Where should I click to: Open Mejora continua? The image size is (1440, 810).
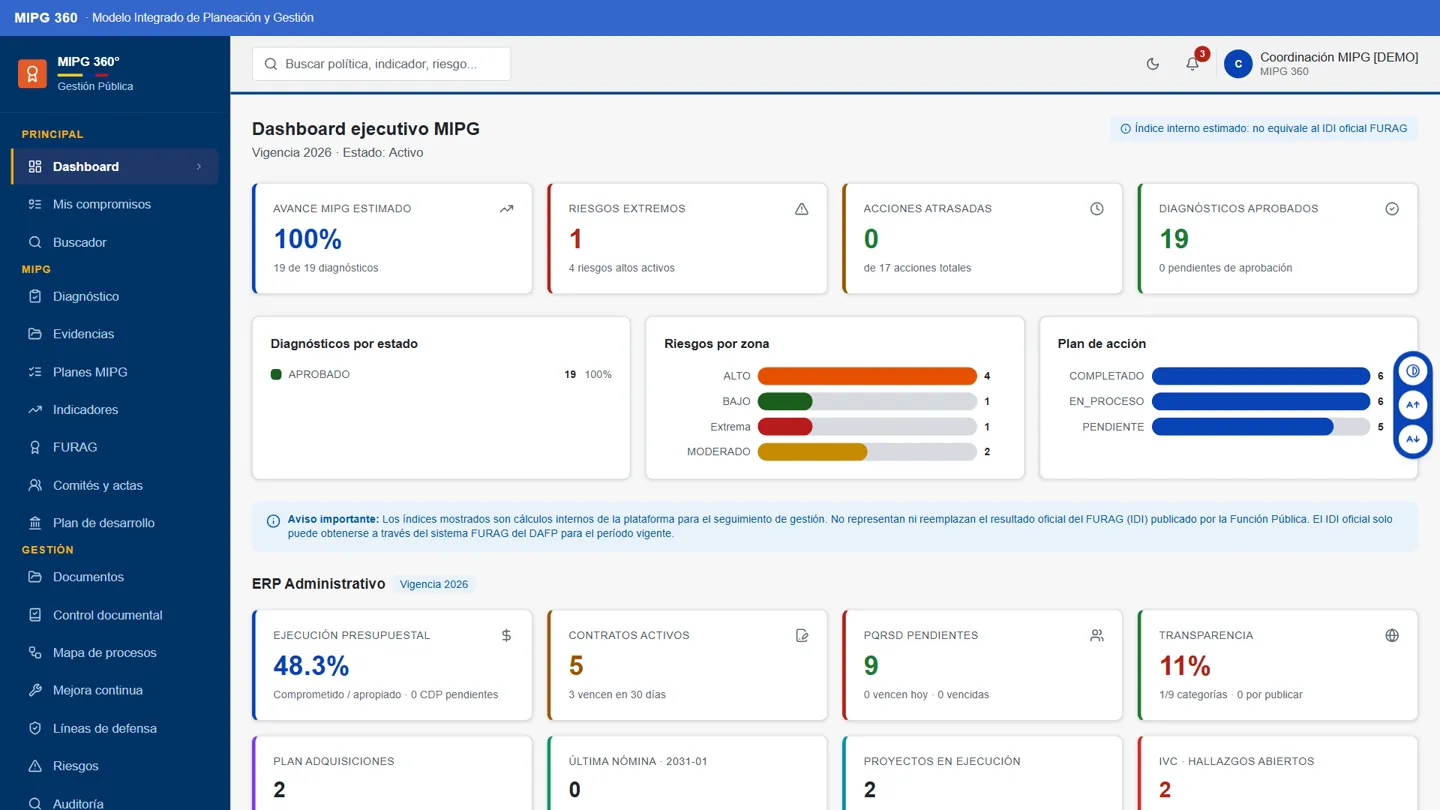pos(115,690)
